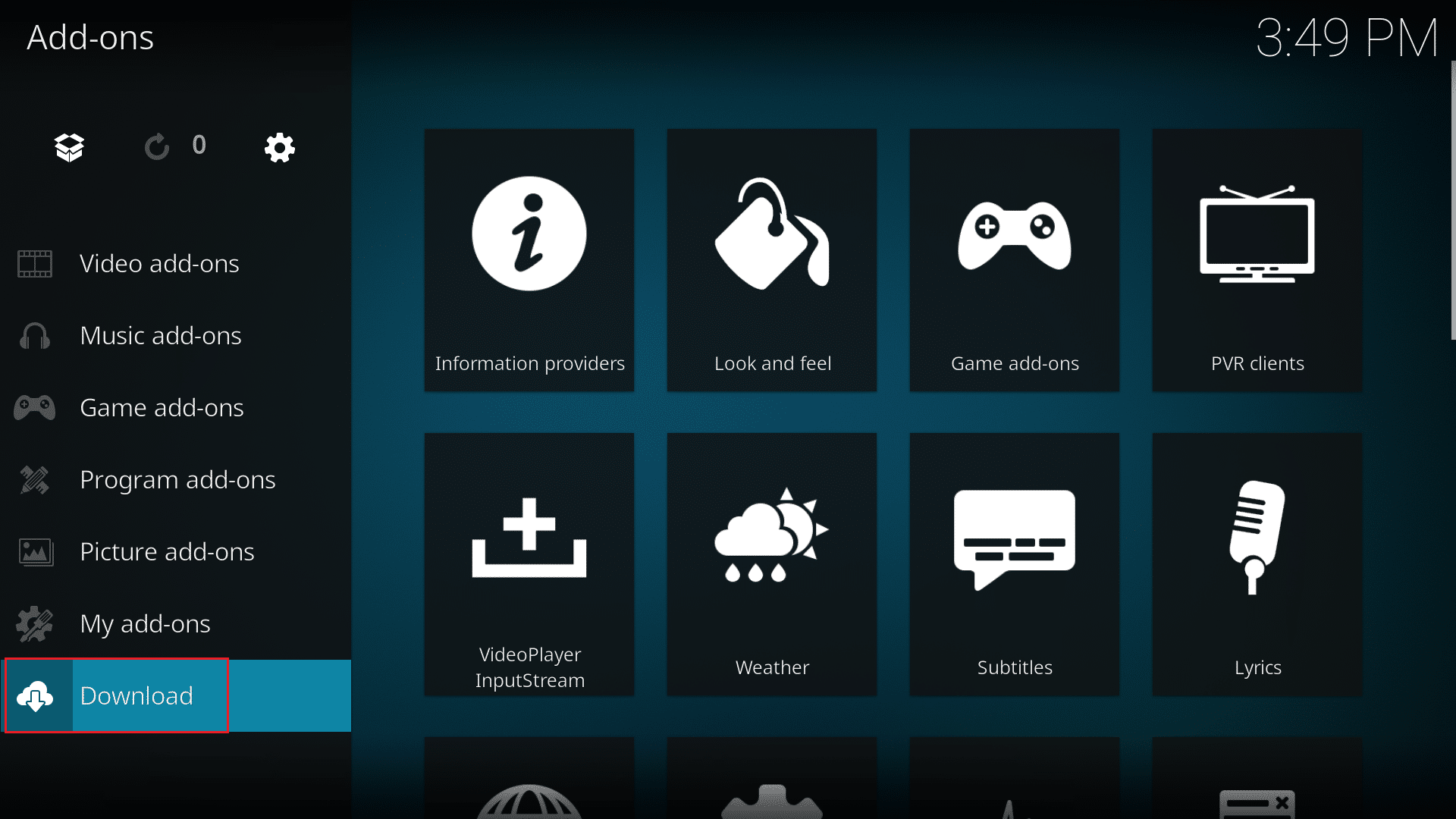Open the Add-ons settings gear icon

[280, 148]
